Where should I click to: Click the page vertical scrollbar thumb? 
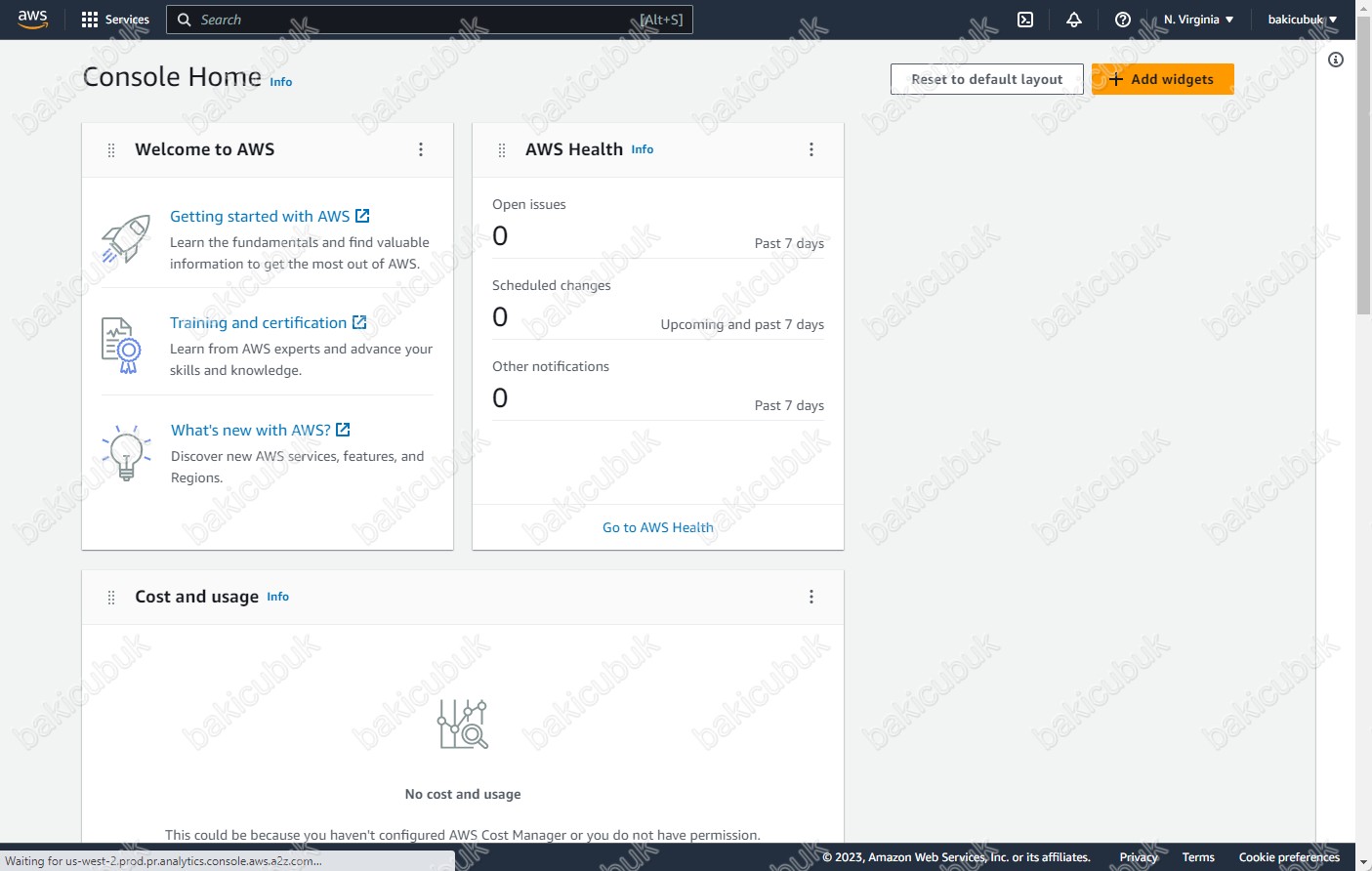coord(1363,166)
